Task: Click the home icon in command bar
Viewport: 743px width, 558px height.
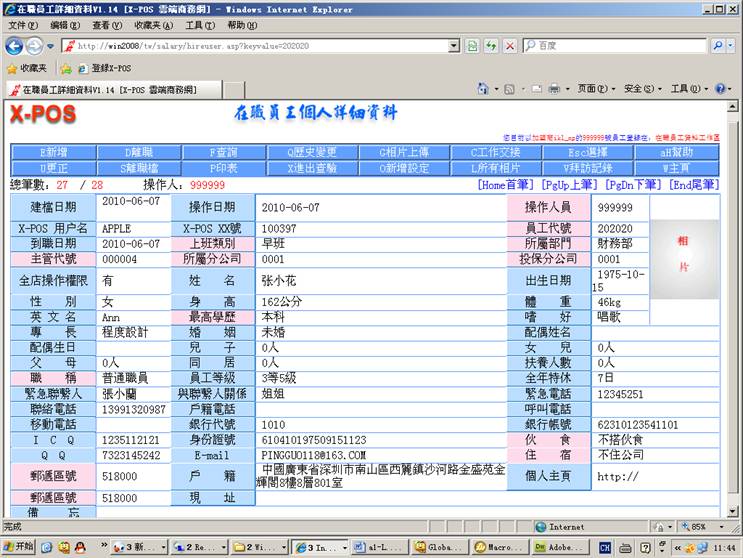Action: [x=481, y=89]
